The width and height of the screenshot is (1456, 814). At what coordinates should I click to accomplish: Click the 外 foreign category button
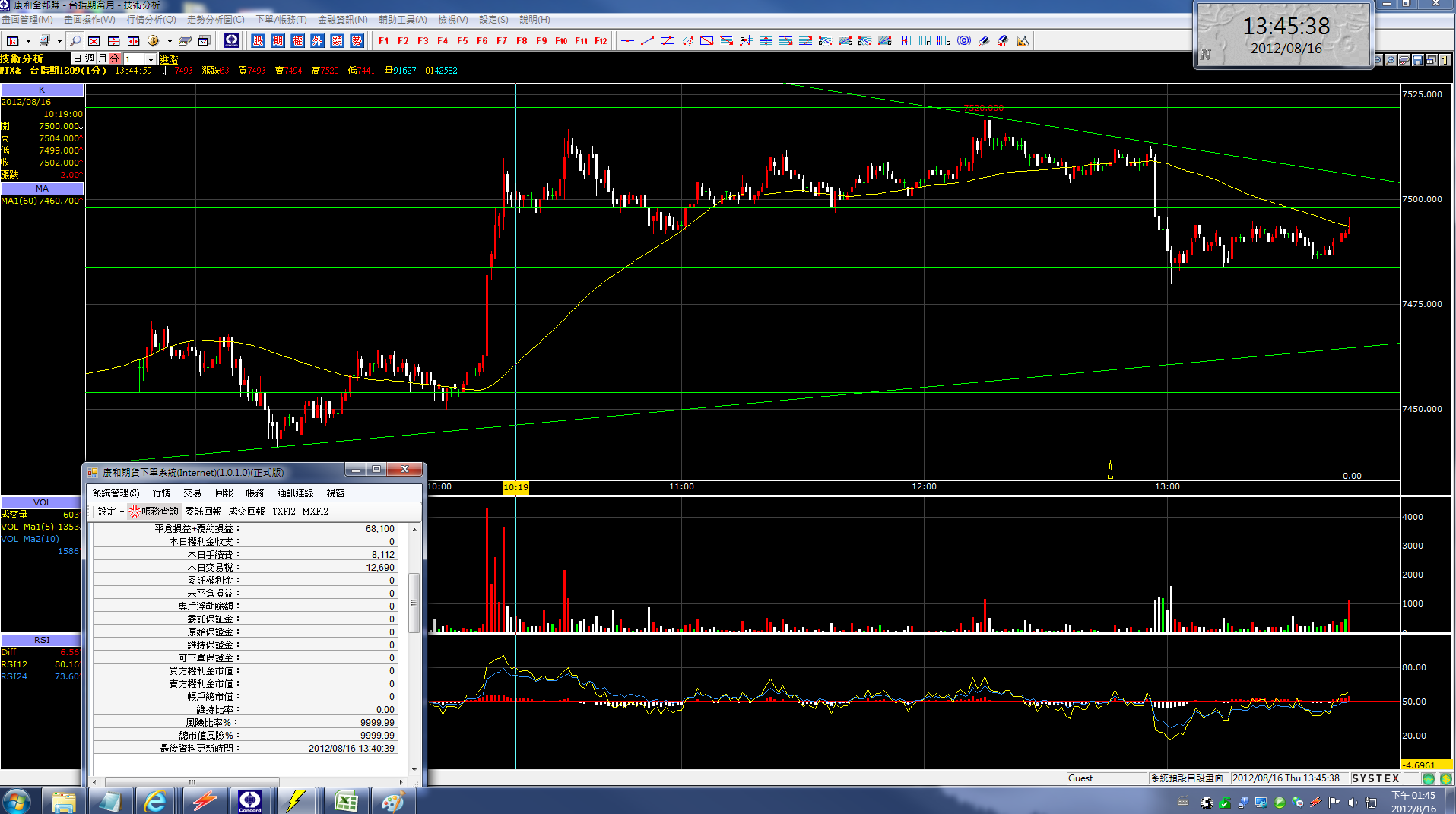[x=317, y=41]
